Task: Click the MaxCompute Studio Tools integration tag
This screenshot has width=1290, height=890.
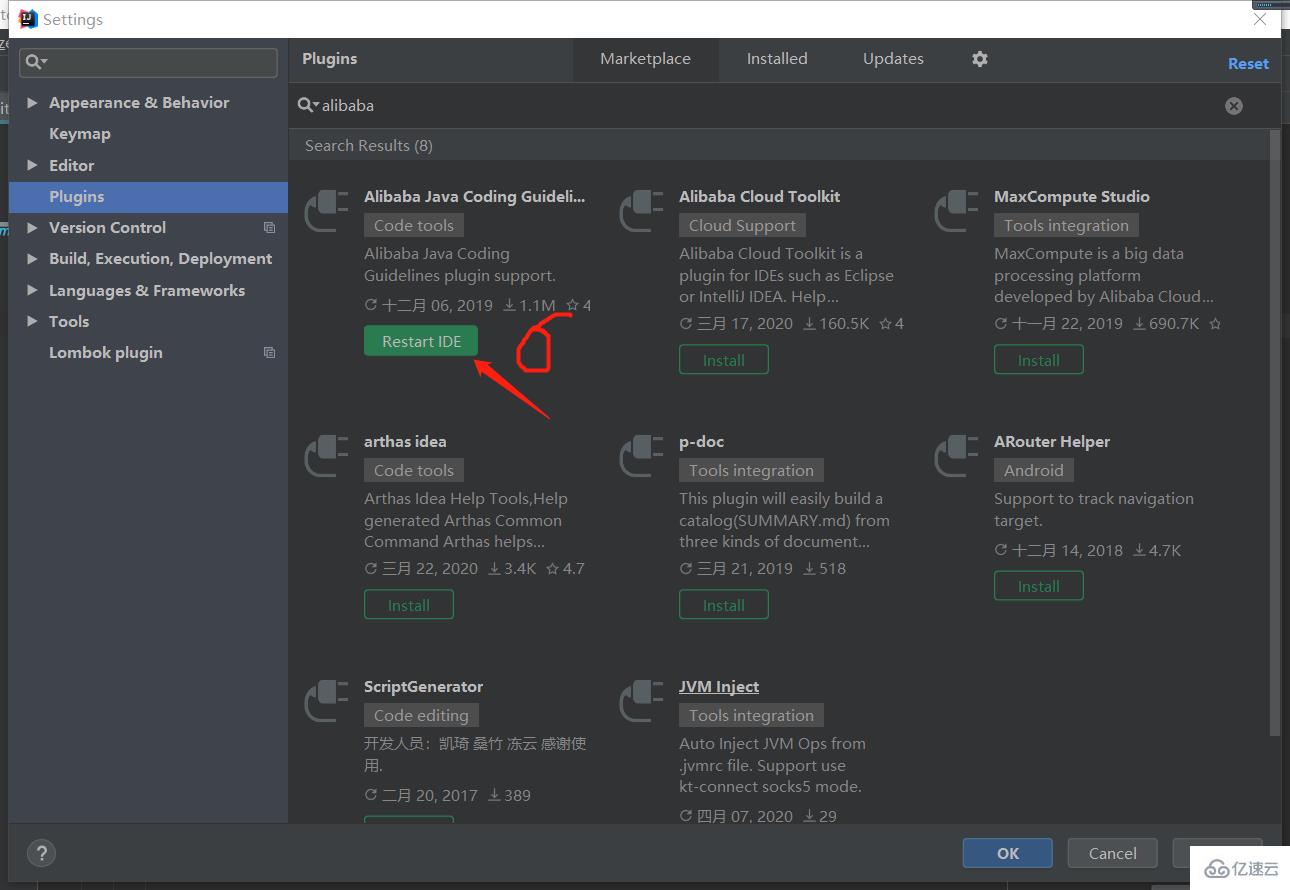Action: tap(1066, 226)
